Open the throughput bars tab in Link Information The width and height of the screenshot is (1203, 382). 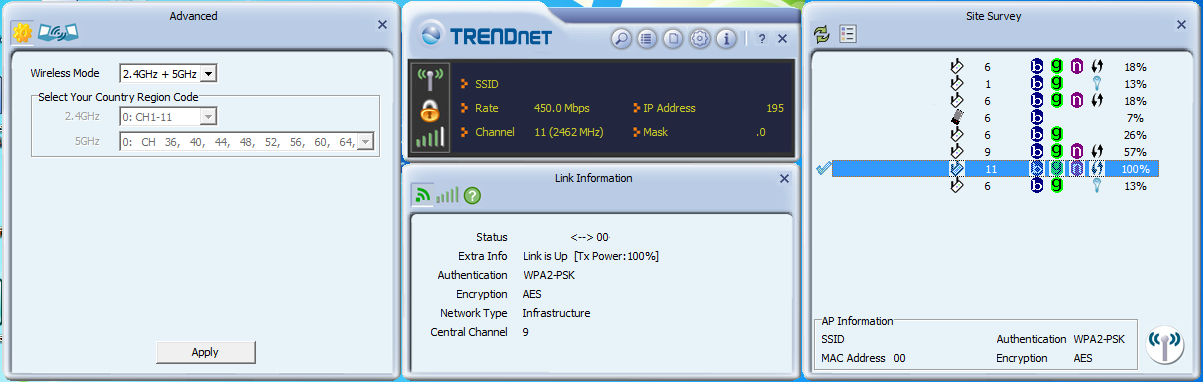[447, 196]
